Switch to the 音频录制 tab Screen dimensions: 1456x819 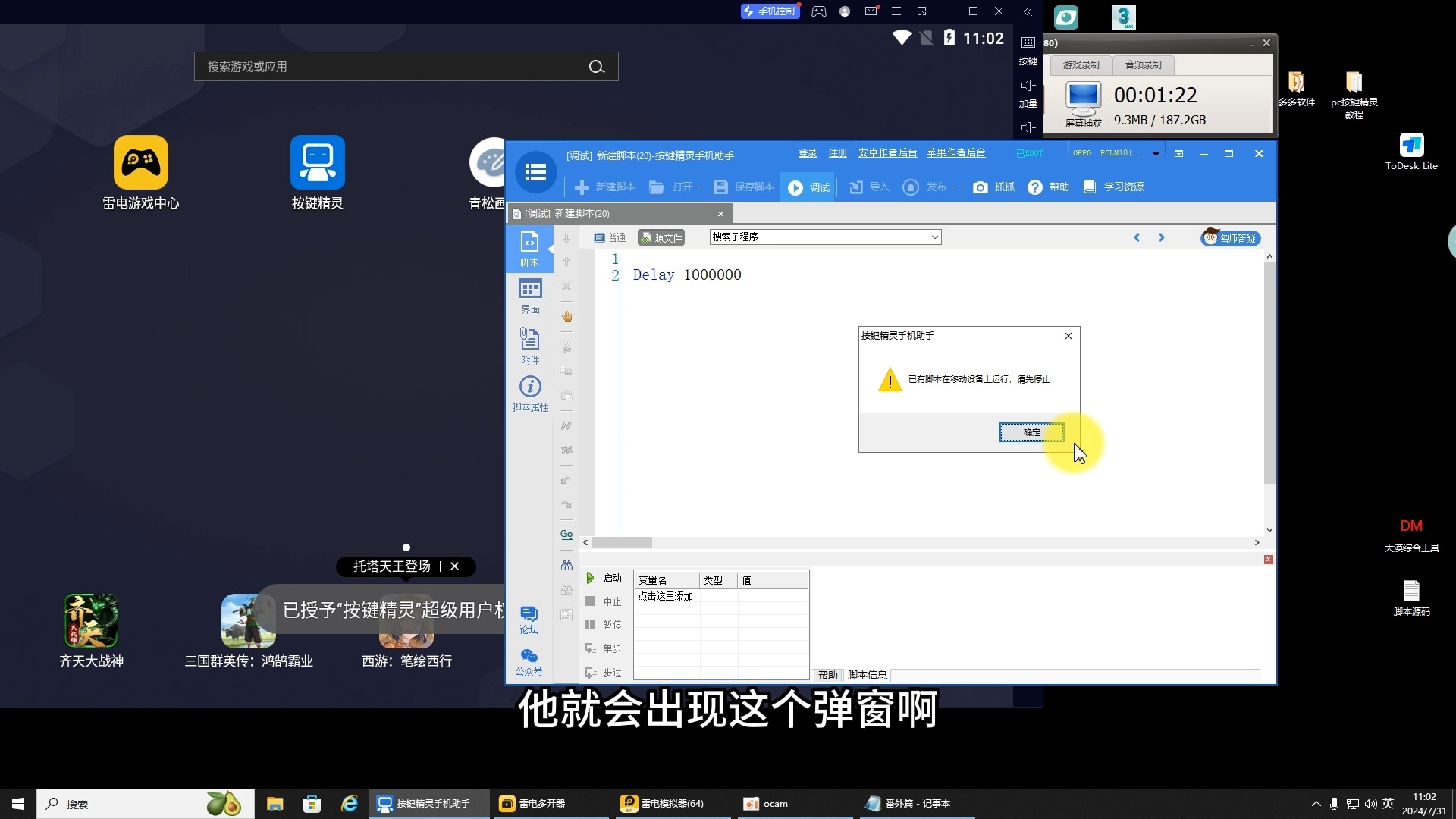[1143, 65]
